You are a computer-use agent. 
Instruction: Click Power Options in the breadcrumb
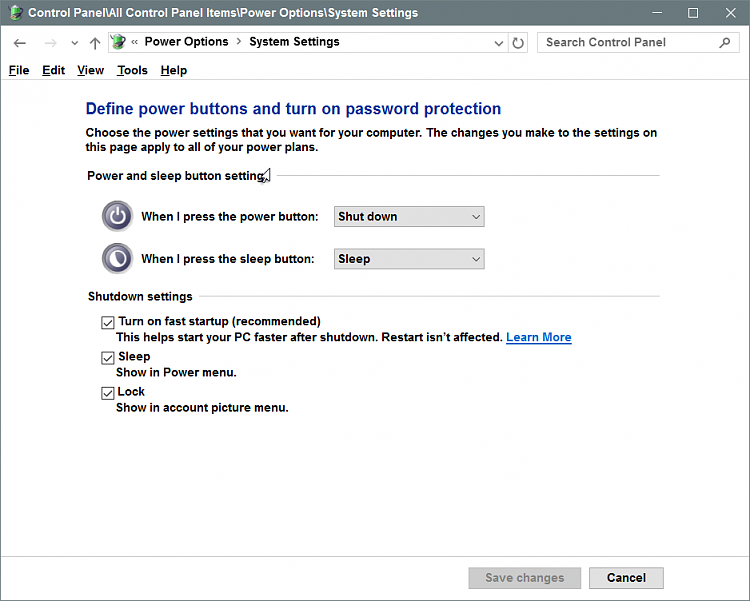187,42
